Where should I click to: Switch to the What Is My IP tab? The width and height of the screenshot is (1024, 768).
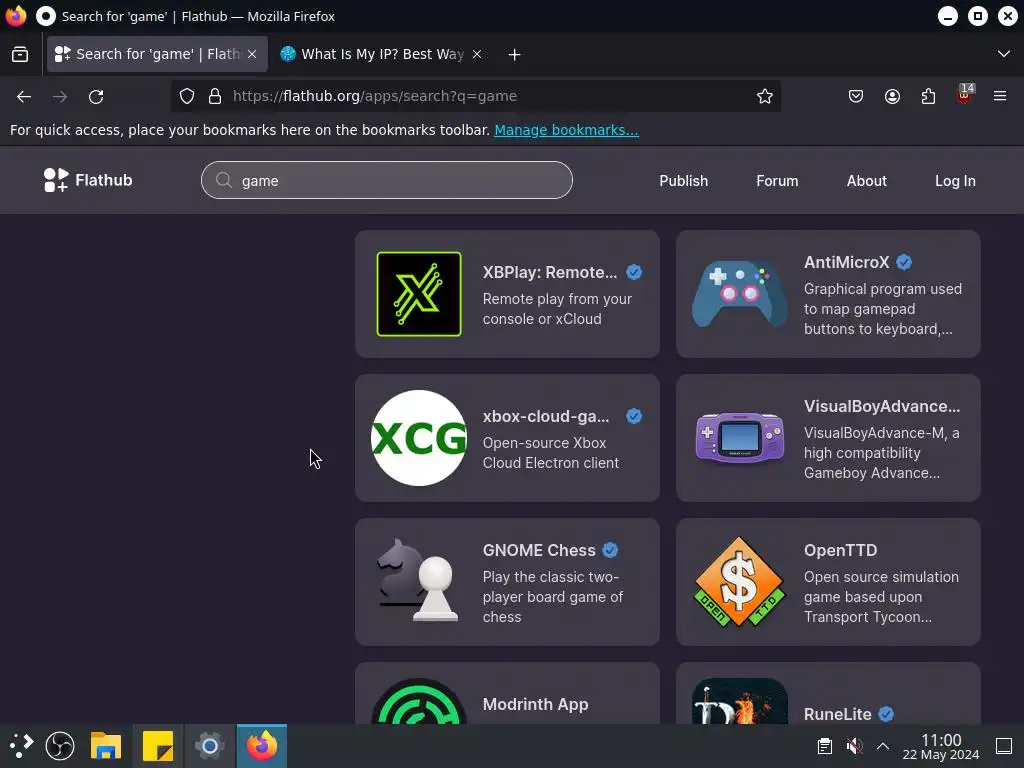[x=383, y=54]
